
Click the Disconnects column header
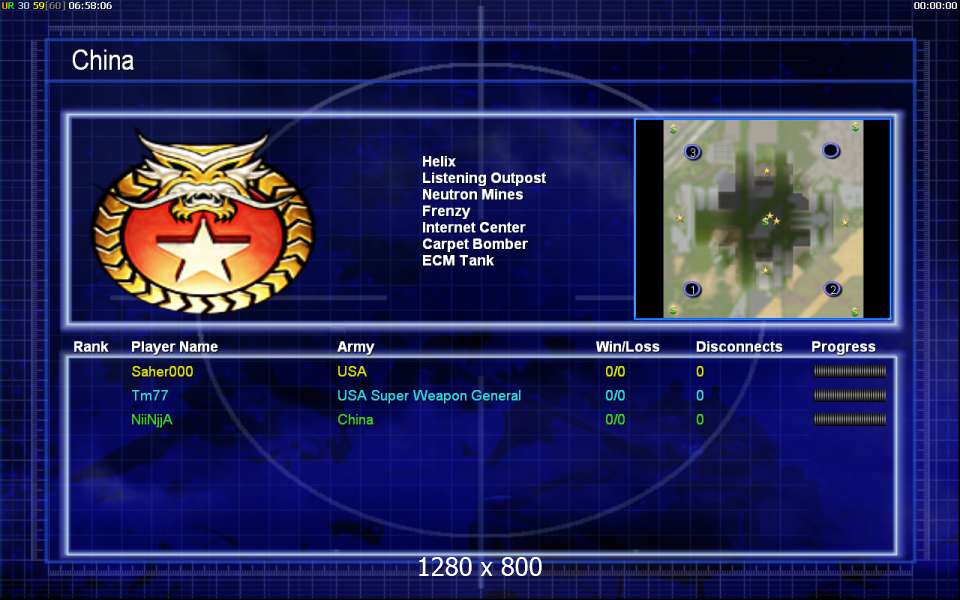739,347
